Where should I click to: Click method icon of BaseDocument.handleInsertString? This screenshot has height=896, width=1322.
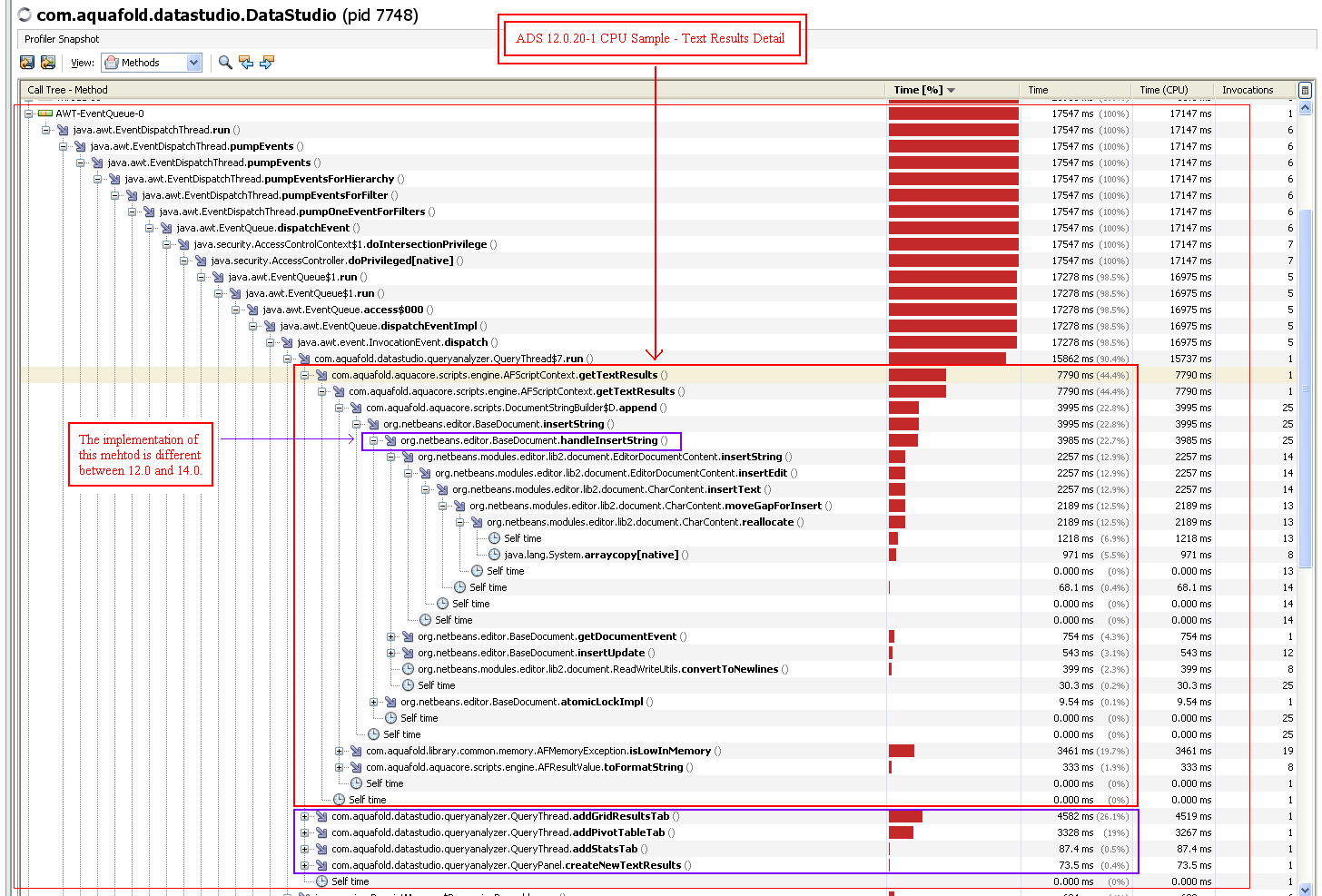coord(390,440)
